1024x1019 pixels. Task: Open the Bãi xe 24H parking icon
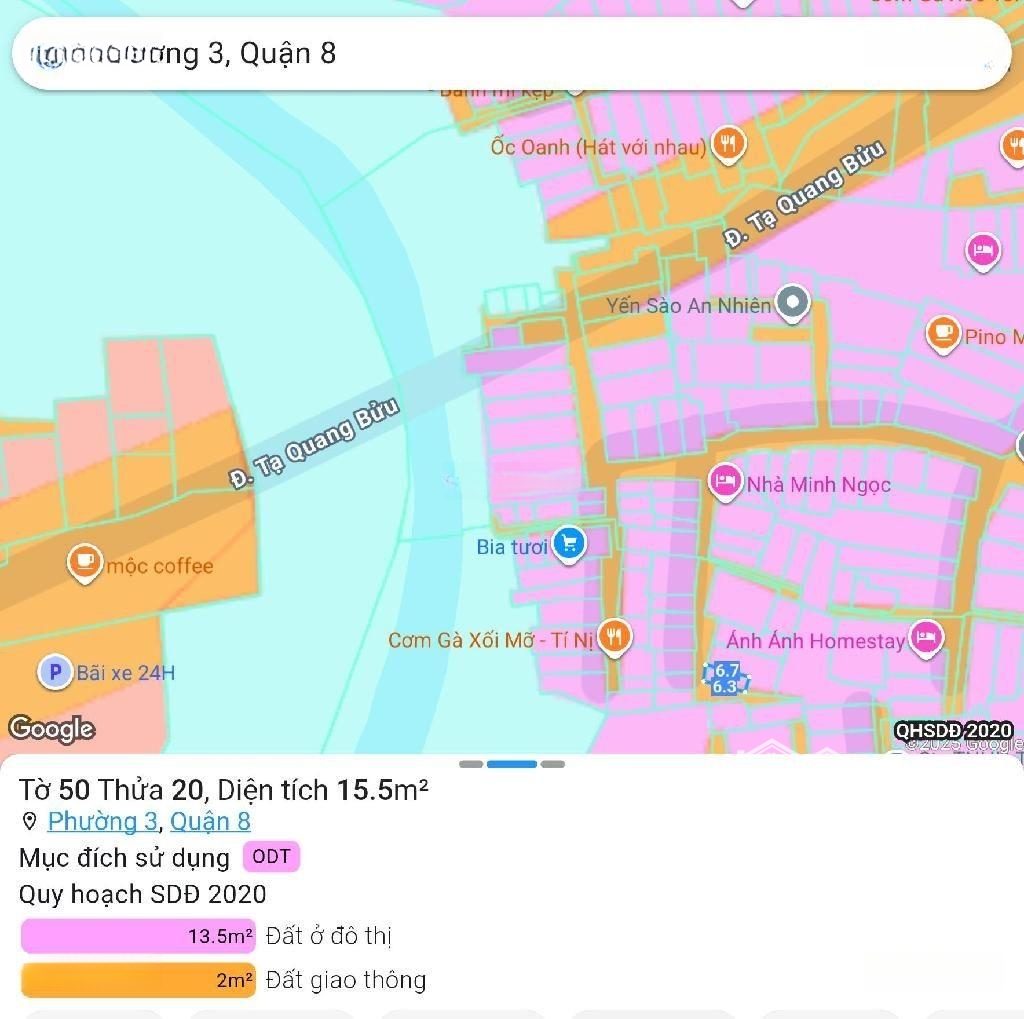coord(54,672)
